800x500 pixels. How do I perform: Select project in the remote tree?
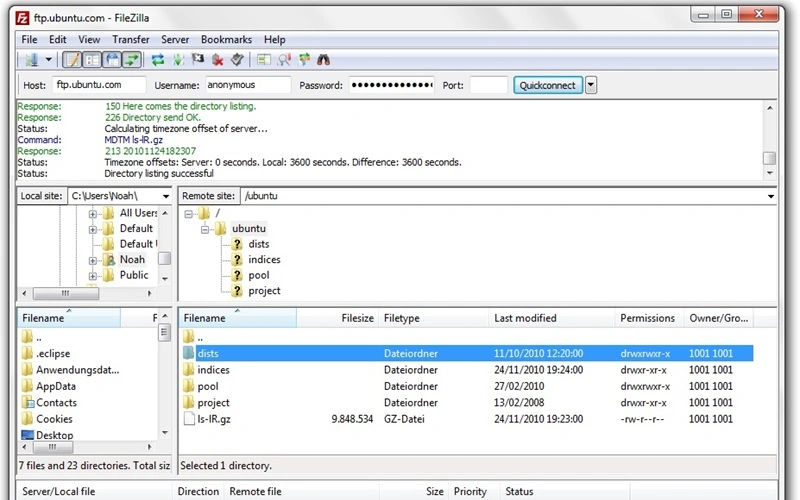pos(264,291)
